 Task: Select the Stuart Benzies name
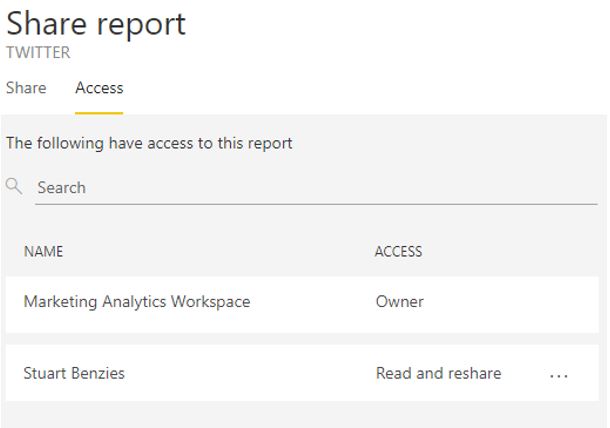pyautogui.click(x=74, y=373)
